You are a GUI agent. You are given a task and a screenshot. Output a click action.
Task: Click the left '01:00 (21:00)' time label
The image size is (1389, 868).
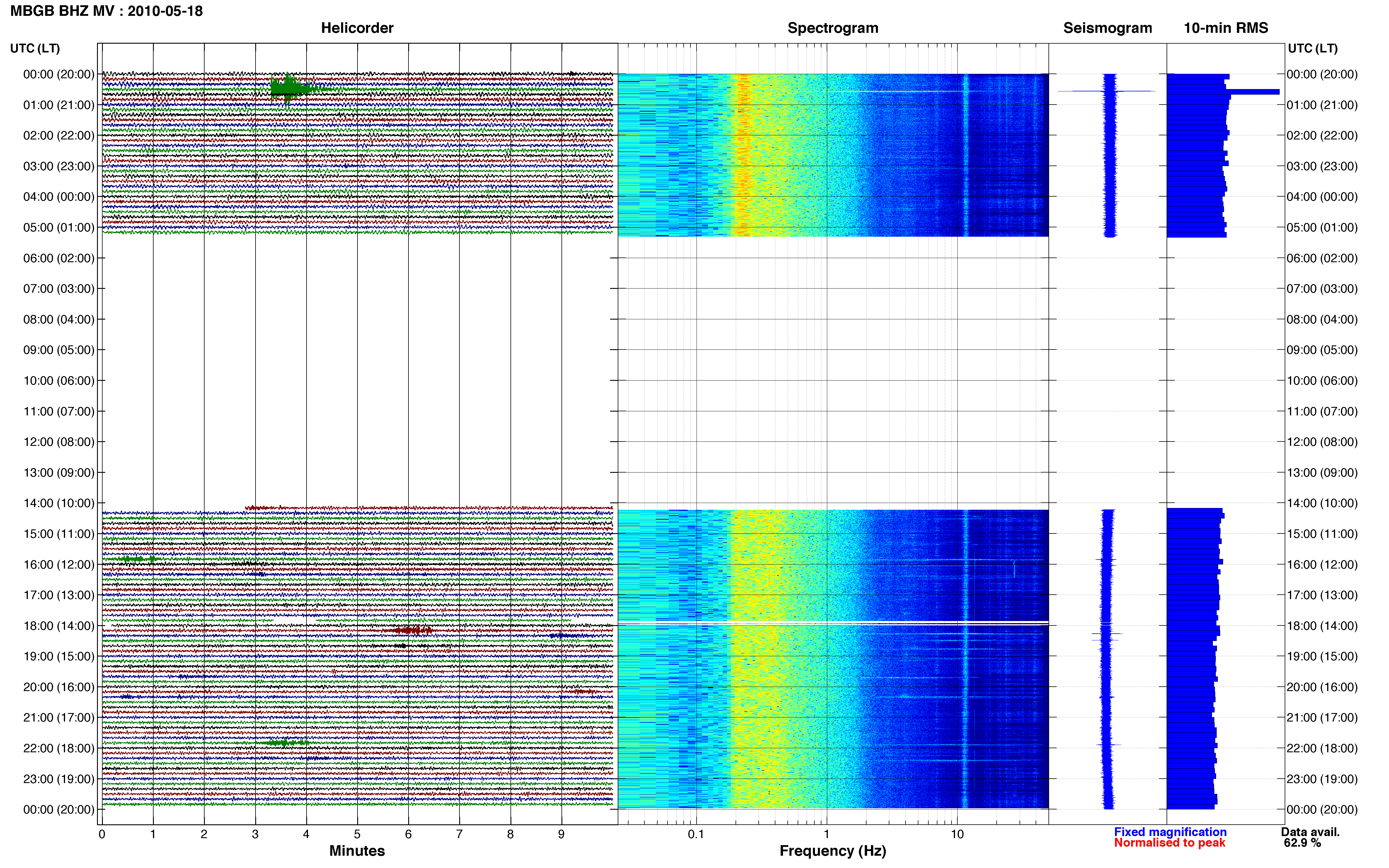pos(59,105)
